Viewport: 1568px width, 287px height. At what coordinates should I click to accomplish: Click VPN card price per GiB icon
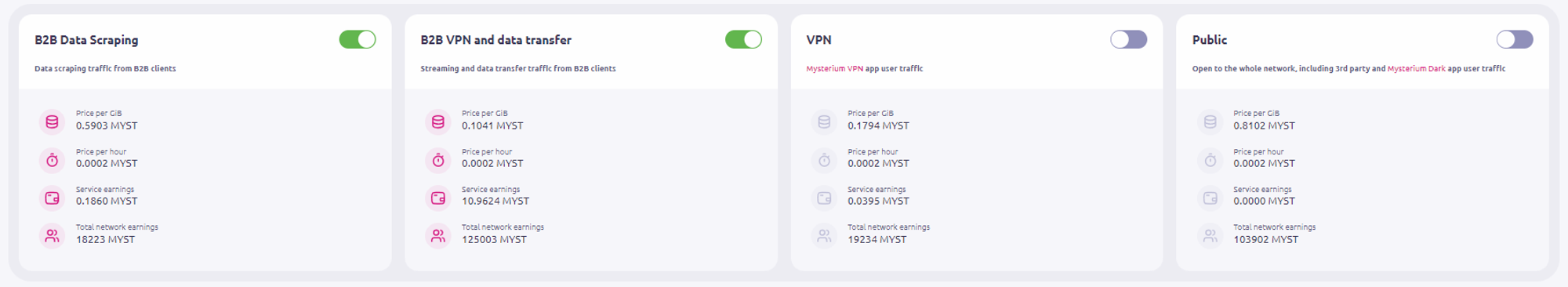pyautogui.click(x=824, y=122)
